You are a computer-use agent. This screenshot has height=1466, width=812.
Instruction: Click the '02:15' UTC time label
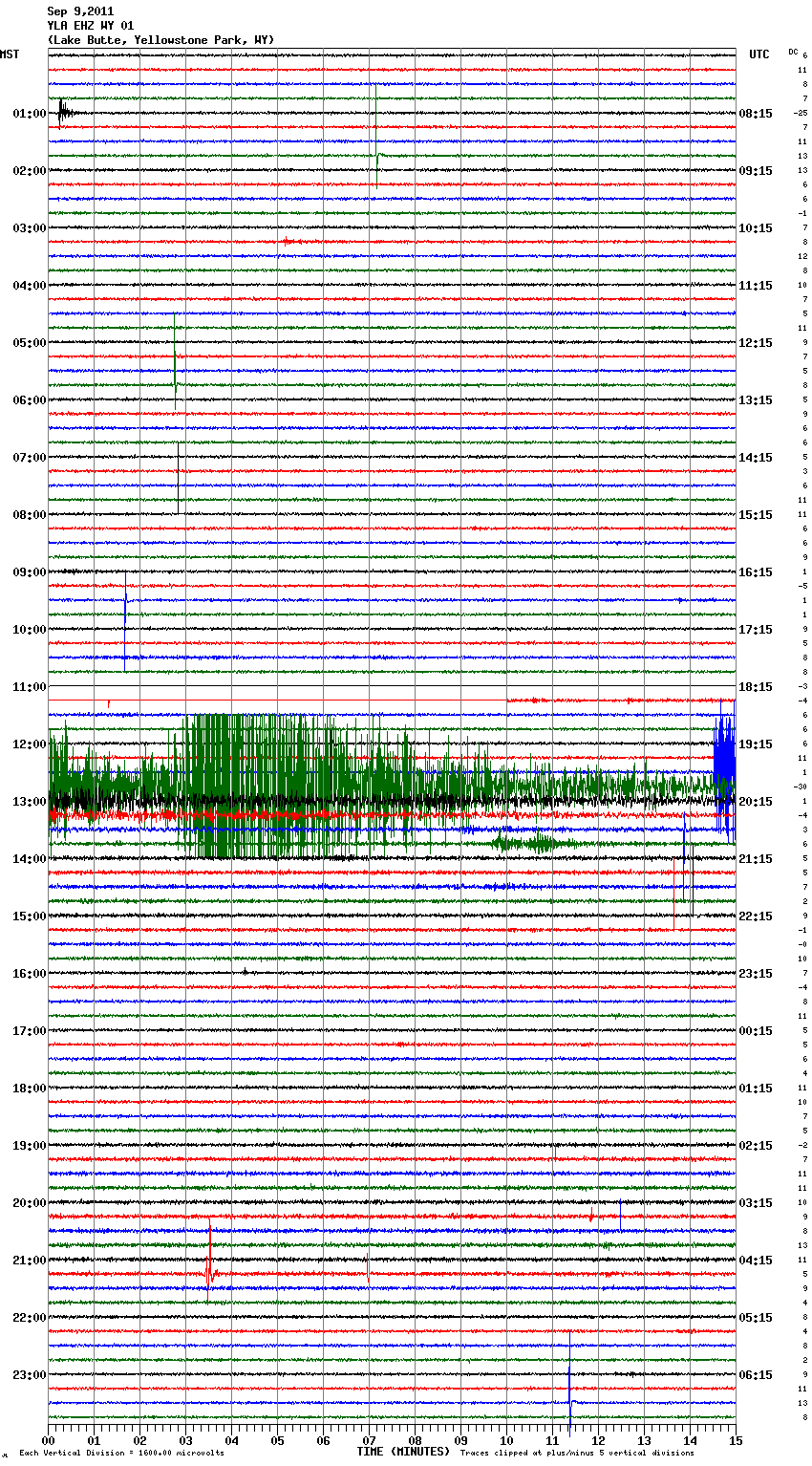tap(756, 1146)
